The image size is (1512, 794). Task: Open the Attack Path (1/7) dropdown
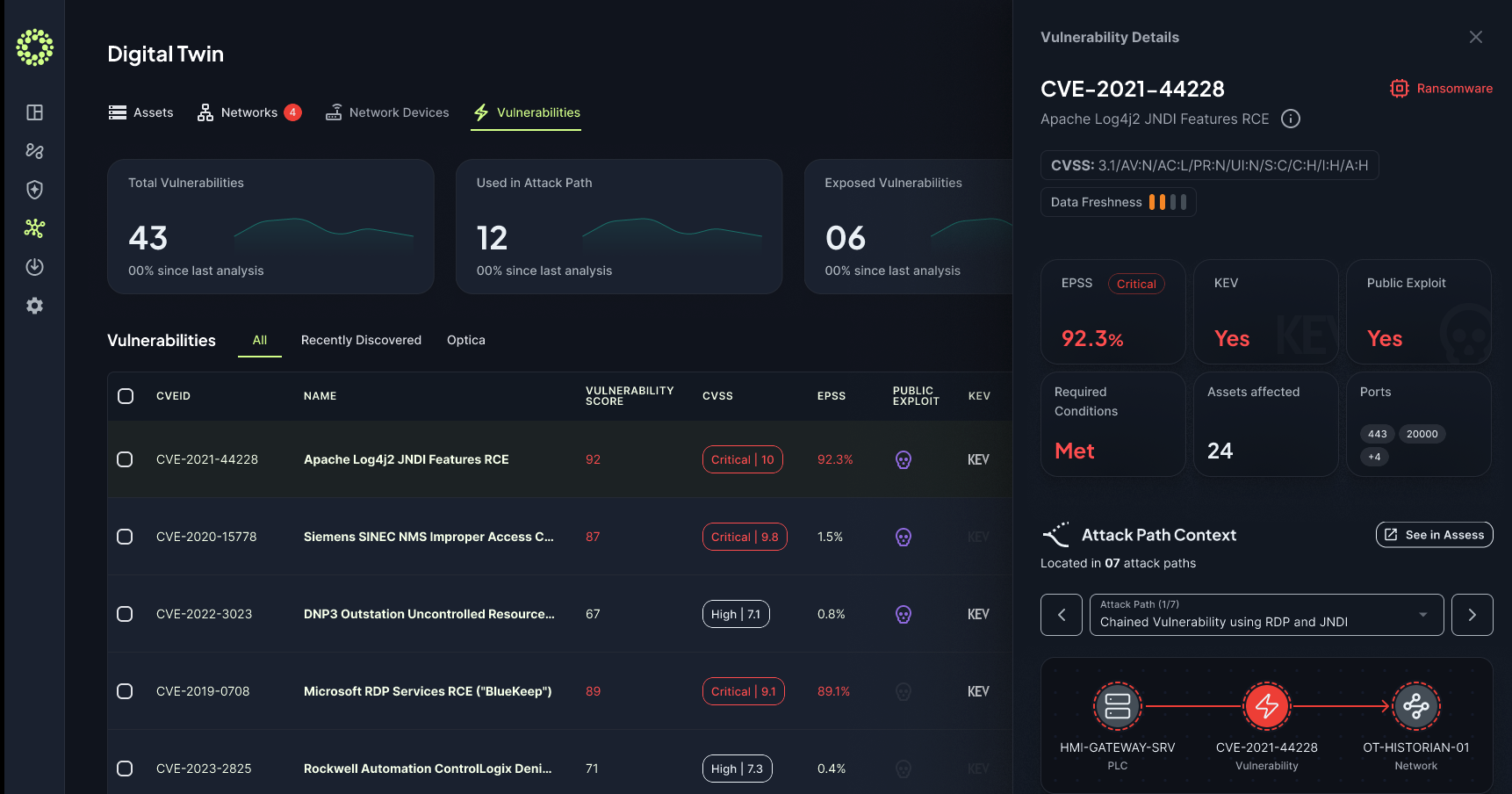(x=1266, y=615)
